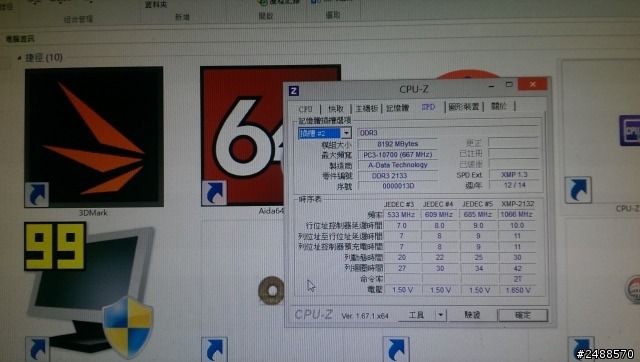The image size is (640, 362).
Task: Click the 533 MHz frequency cell
Action: coord(402,214)
